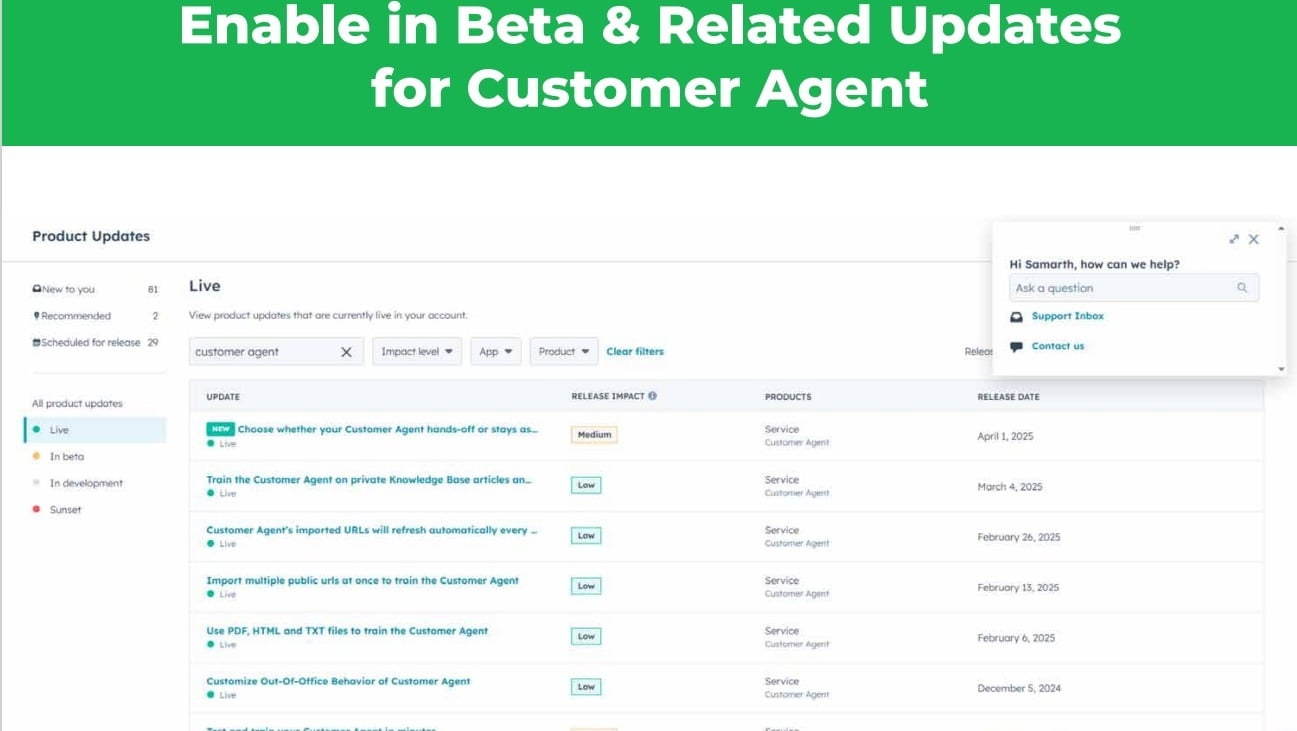Click the Product Updates page heading
The image size is (1297, 731).
point(91,236)
